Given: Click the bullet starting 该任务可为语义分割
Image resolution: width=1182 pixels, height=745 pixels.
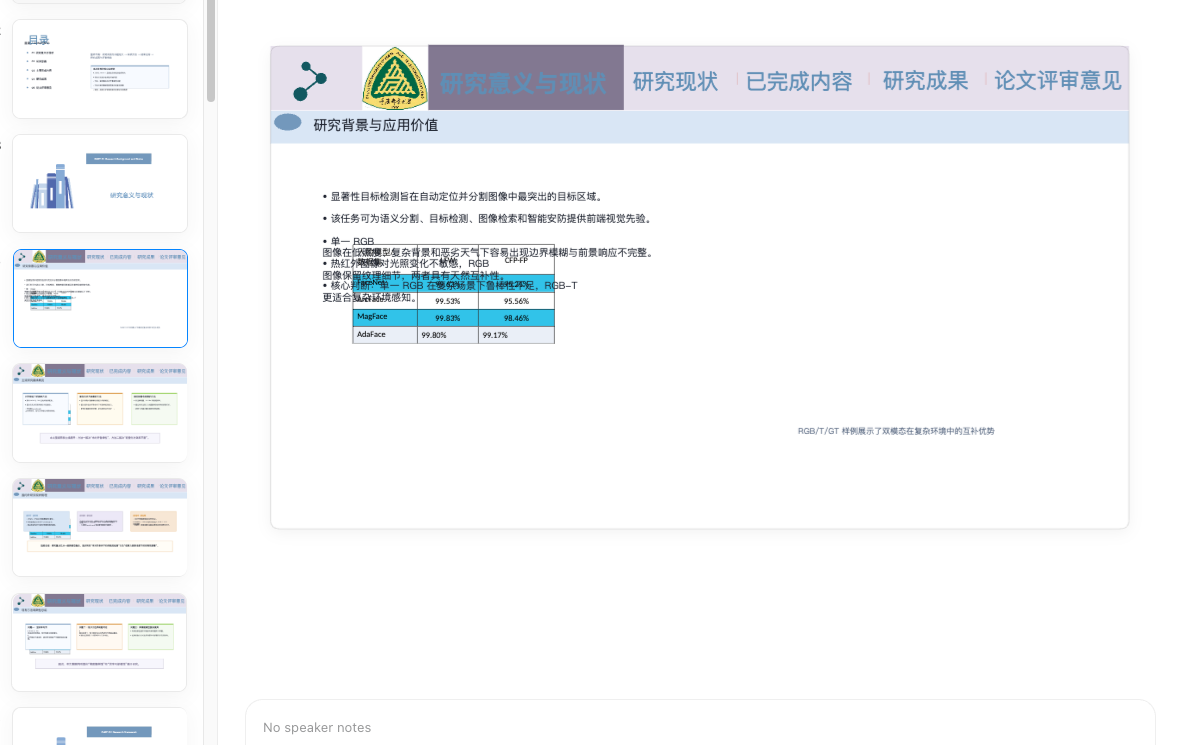Looking at the screenshot, I should (488, 219).
